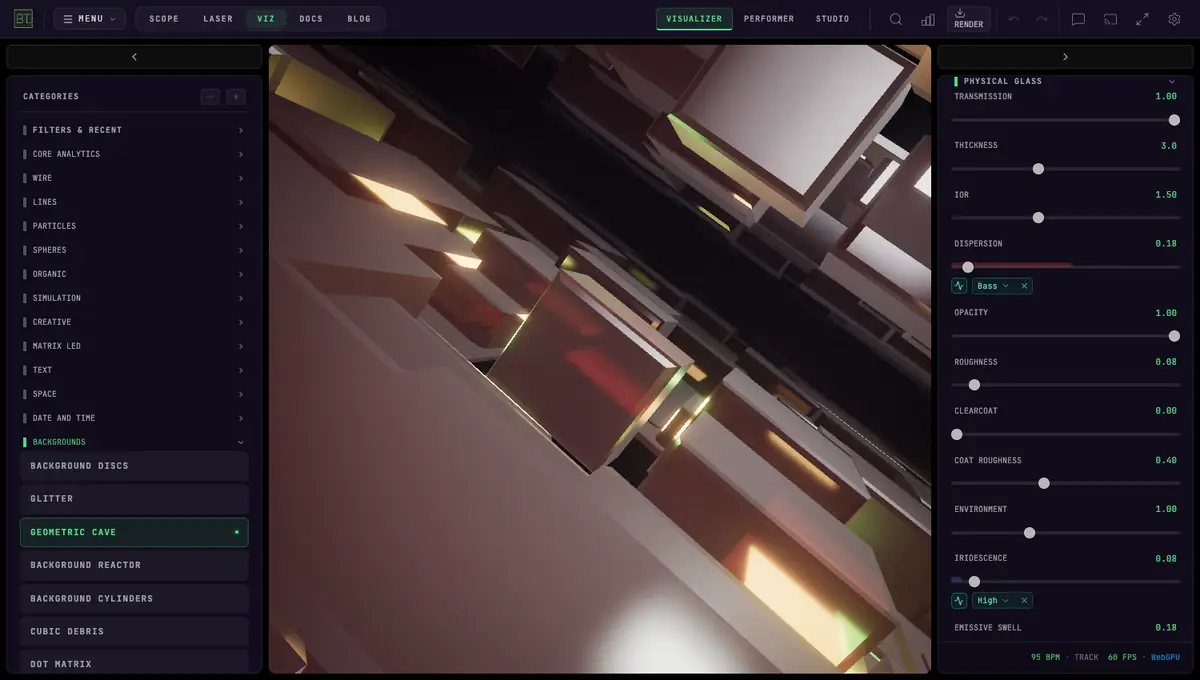
Task: Expand the Particles category
Action: (x=134, y=226)
